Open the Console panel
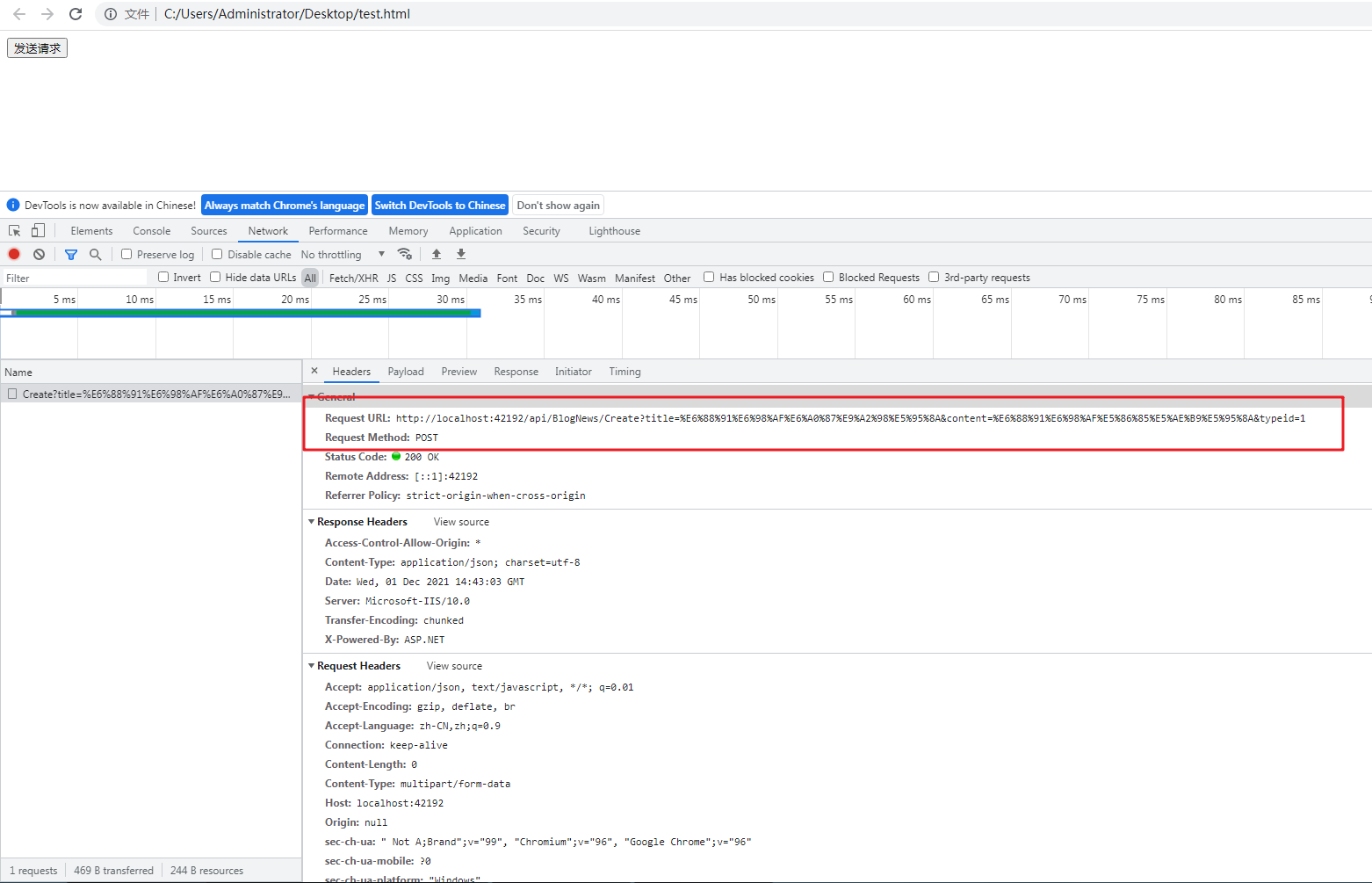Image resolution: width=1372 pixels, height=883 pixels. pyautogui.click(x=151, y=230)
